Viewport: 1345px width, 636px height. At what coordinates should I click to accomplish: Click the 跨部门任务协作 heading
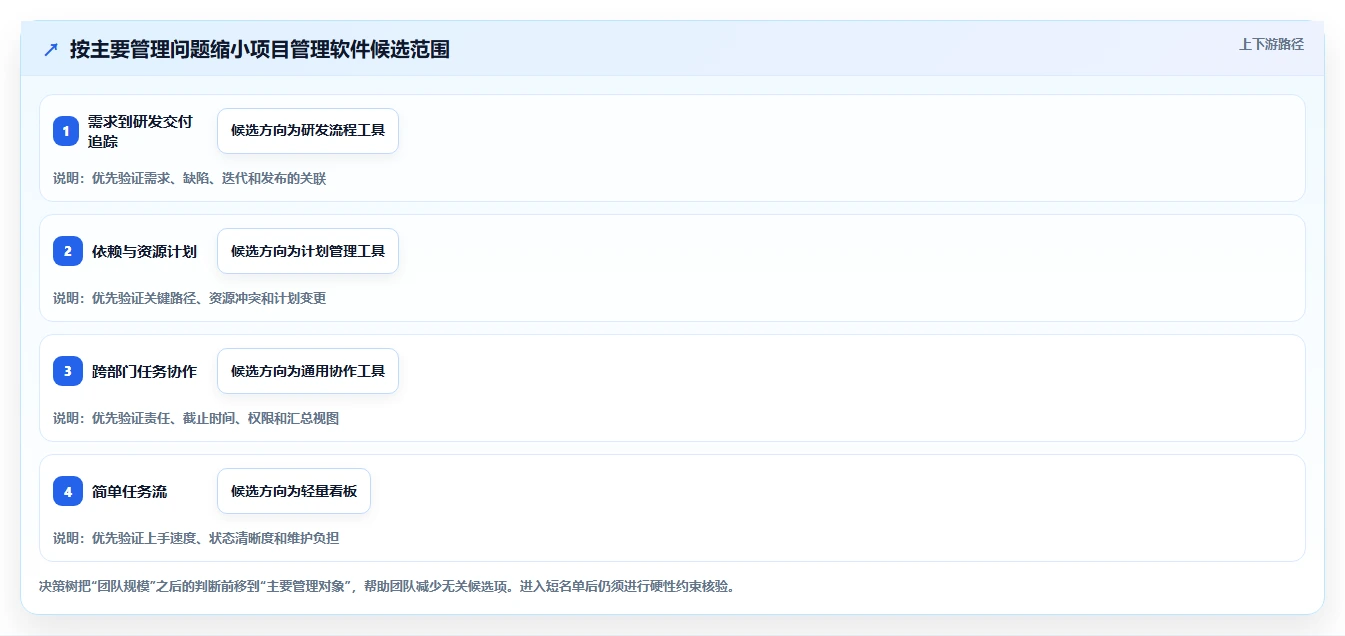click(144, 371)
